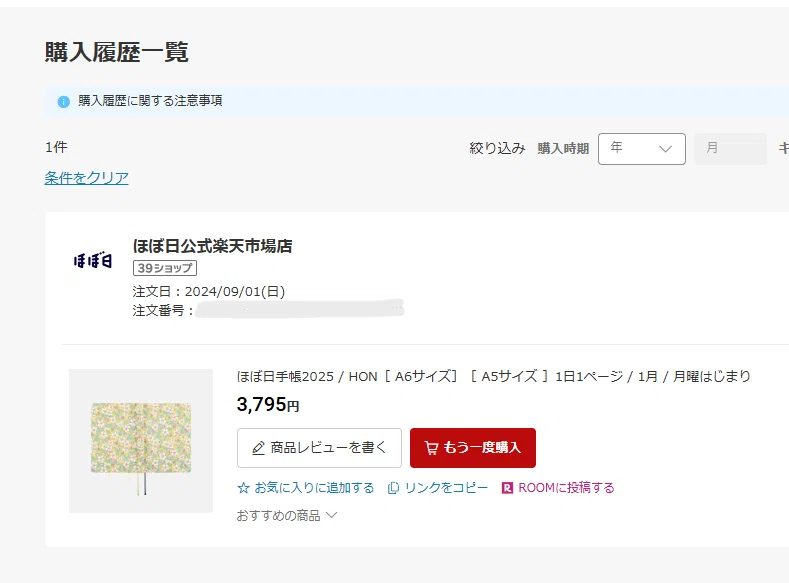Click the 条件をクリア link

[87, 178]
